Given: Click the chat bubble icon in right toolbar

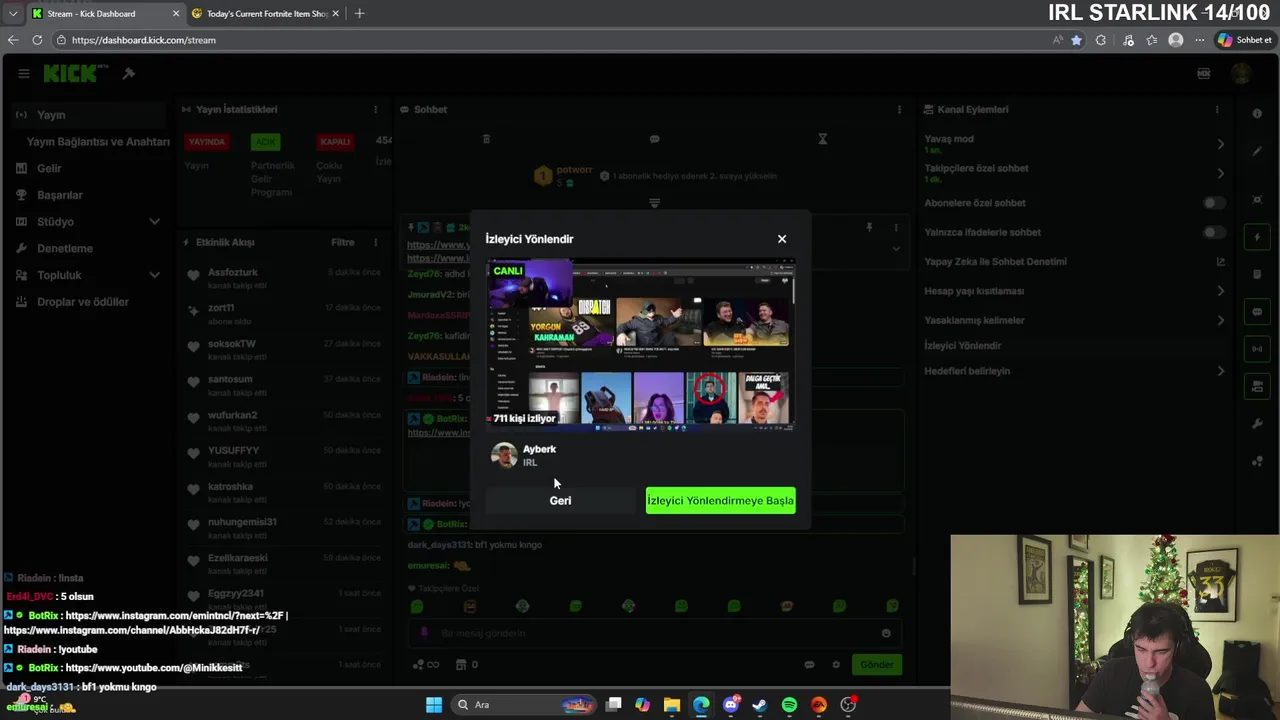Looking at the screenshot, I should click(x=1257, y=312).
